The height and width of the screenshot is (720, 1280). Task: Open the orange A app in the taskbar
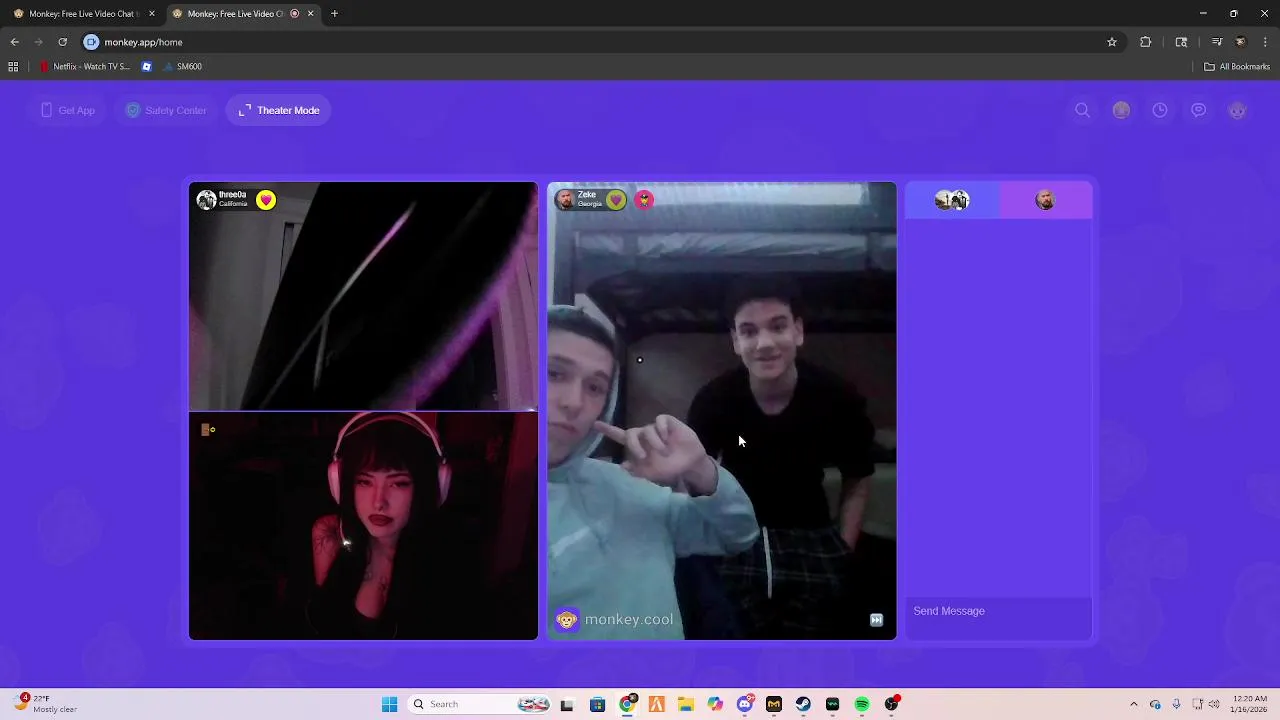(657, 704)
